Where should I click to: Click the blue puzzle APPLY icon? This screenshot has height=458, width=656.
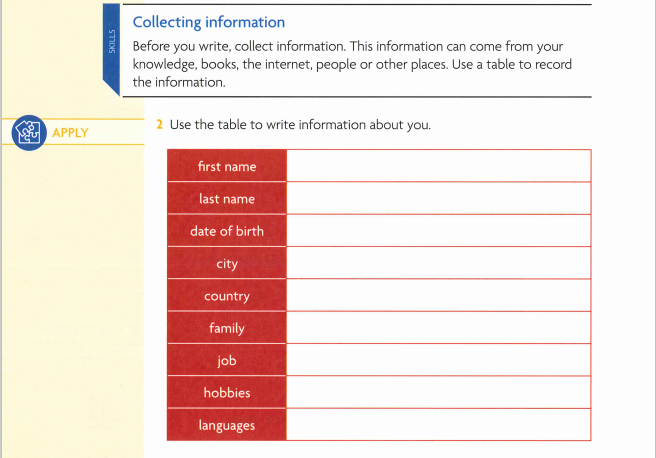29,133
